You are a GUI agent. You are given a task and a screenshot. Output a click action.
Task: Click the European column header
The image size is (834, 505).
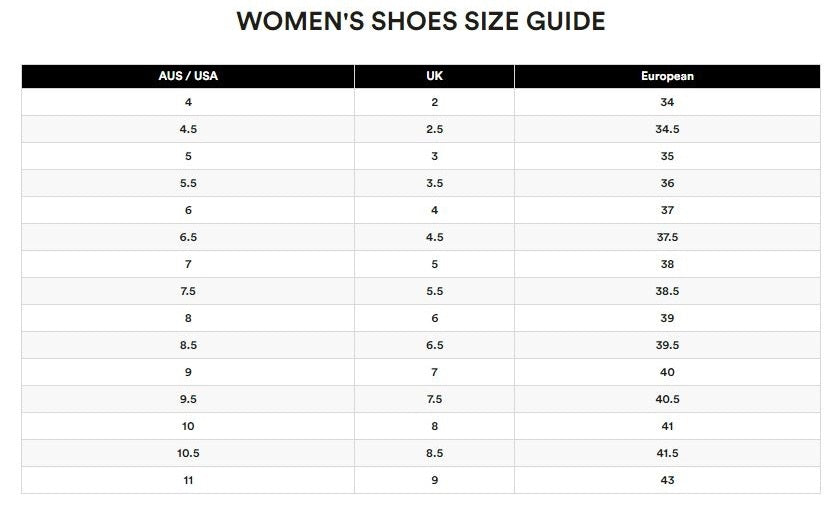(667, 76)
